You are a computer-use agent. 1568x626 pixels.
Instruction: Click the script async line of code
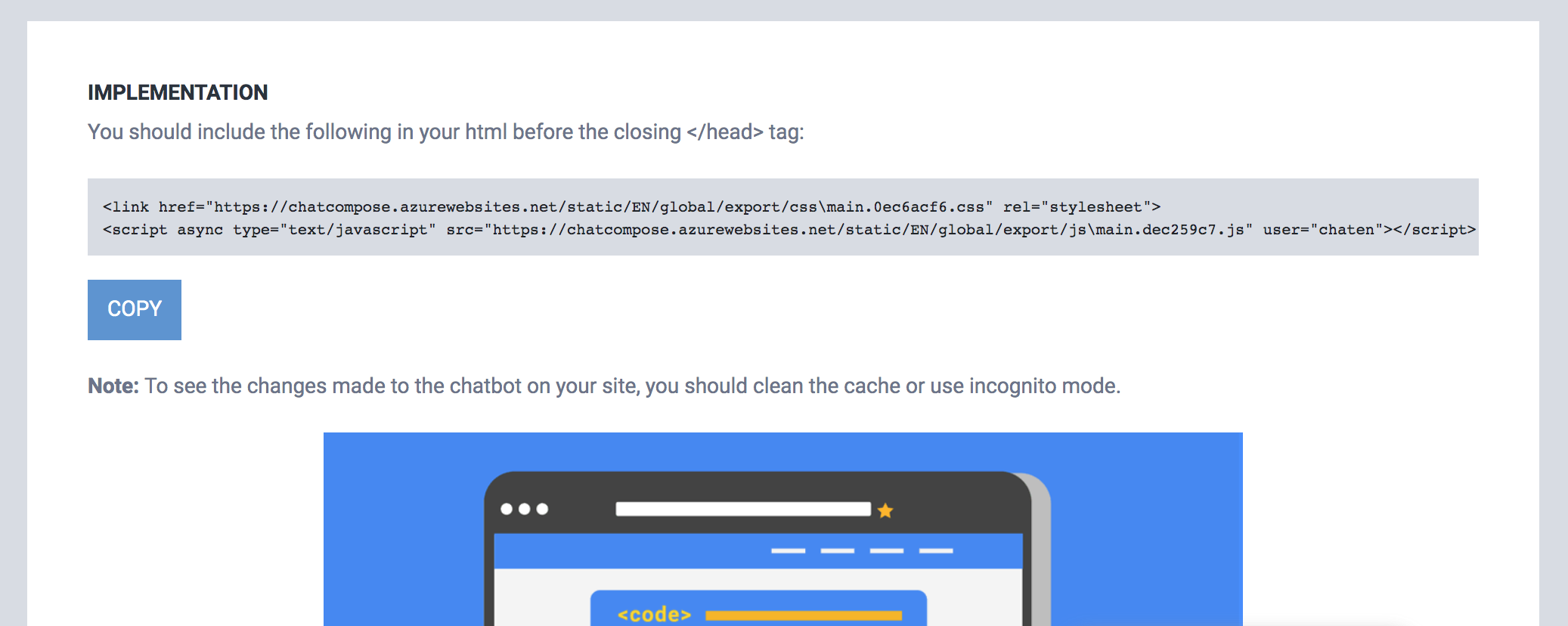click(x=789, y=230)
